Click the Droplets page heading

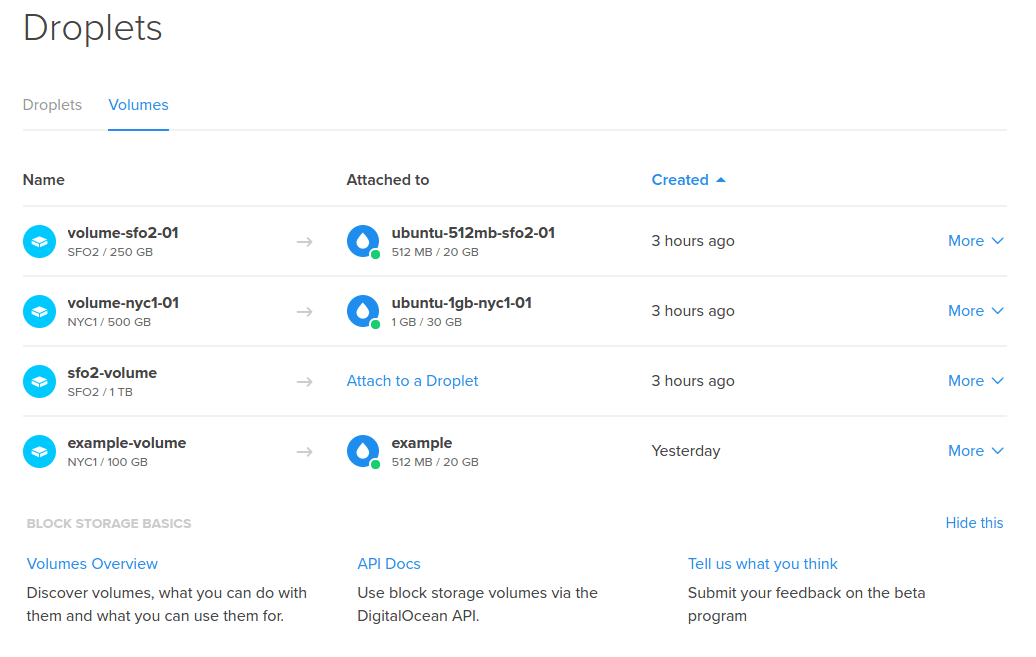coord(92,28)
